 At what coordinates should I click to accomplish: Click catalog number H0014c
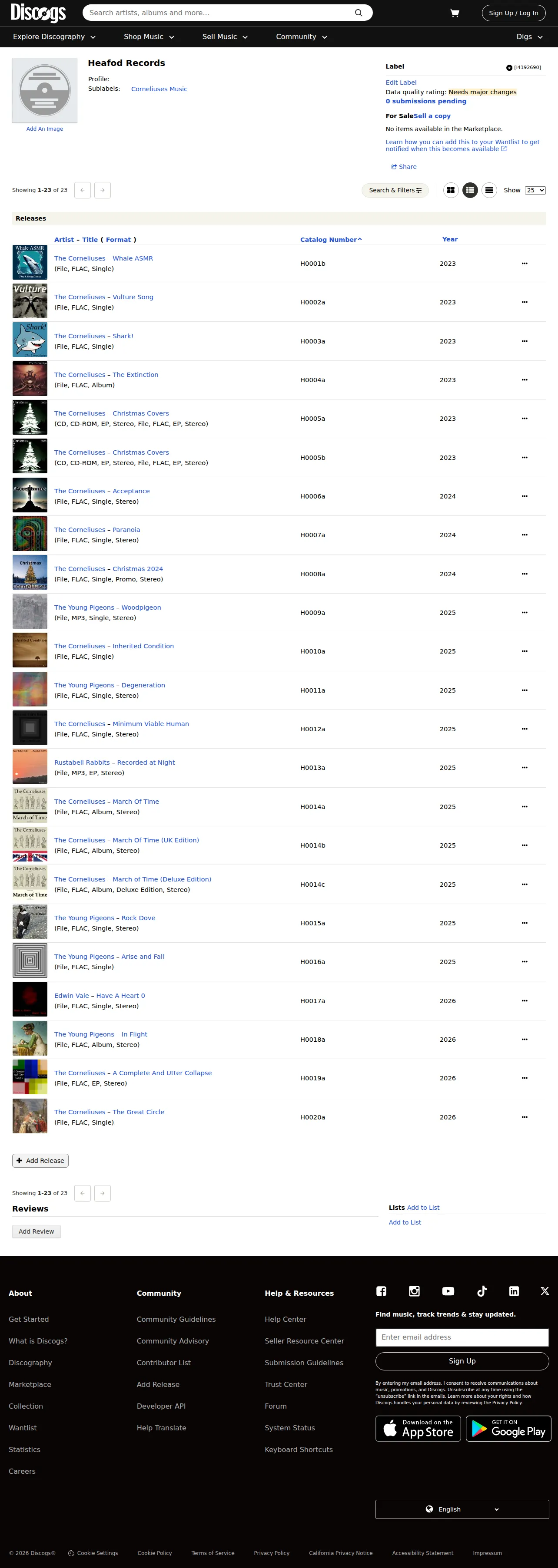tap(312, 885)
